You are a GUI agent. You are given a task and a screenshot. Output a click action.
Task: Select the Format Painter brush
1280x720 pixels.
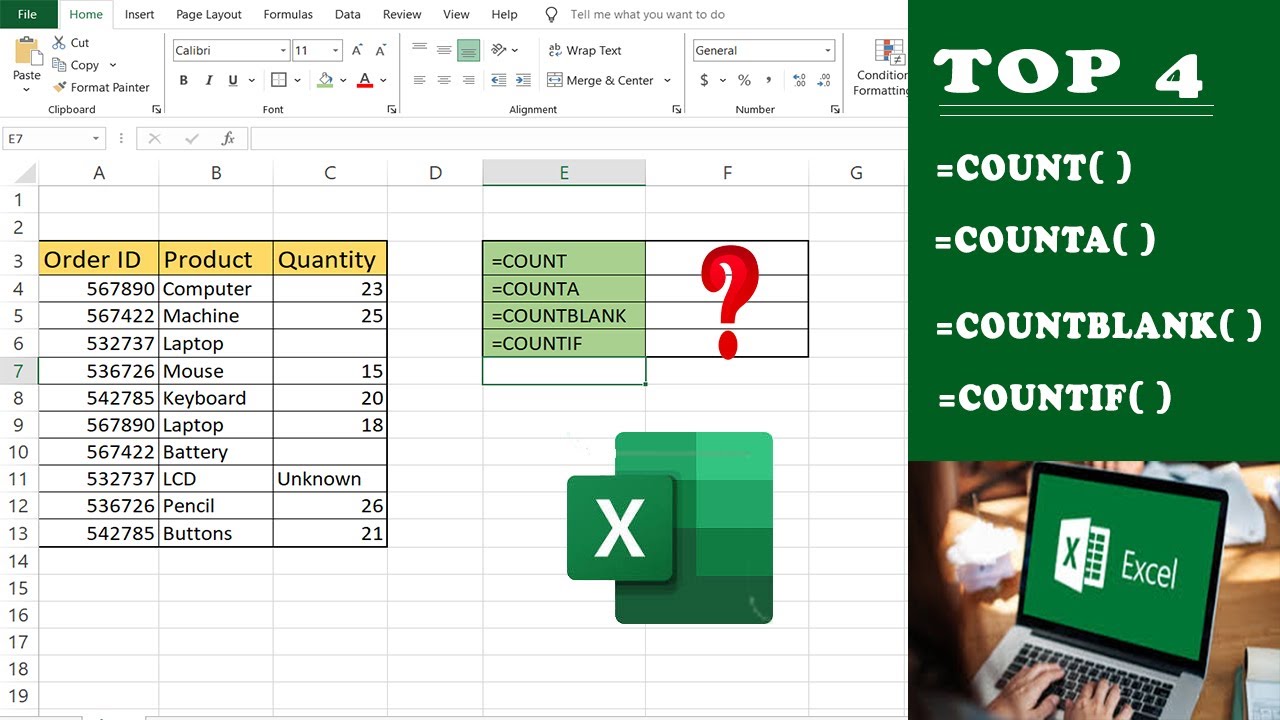60,87
